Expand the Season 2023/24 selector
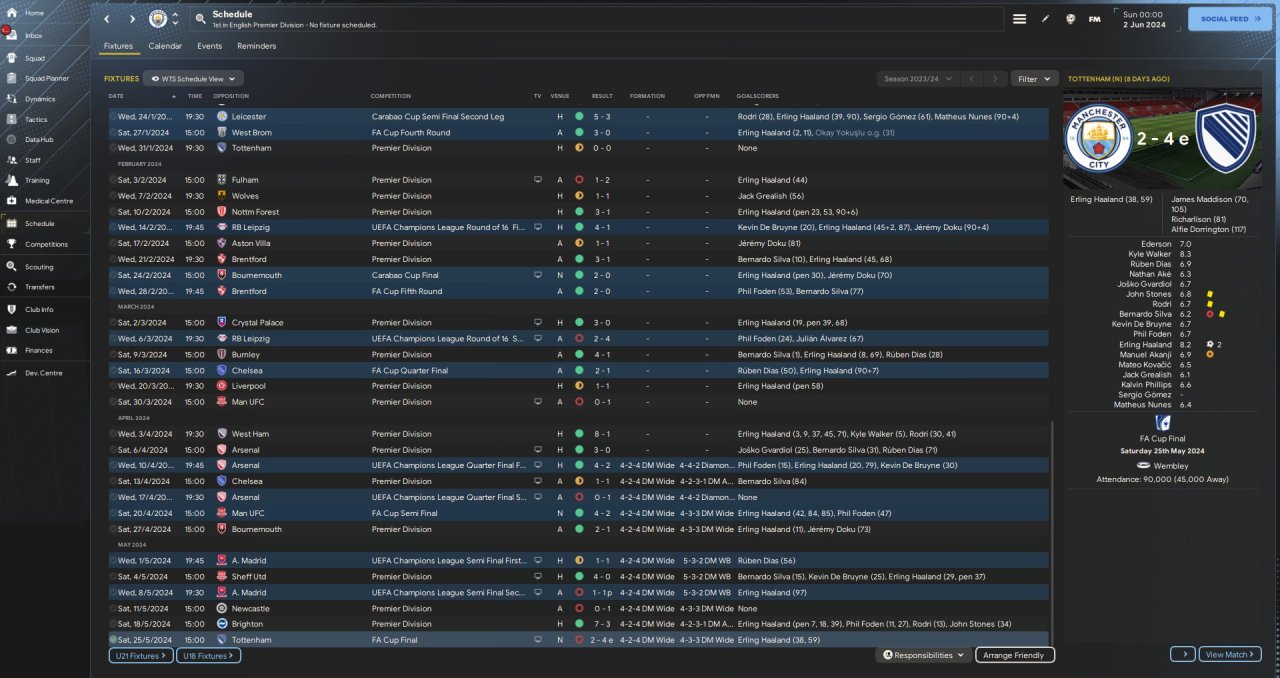The image size is (1280, 678). (917, 78)
